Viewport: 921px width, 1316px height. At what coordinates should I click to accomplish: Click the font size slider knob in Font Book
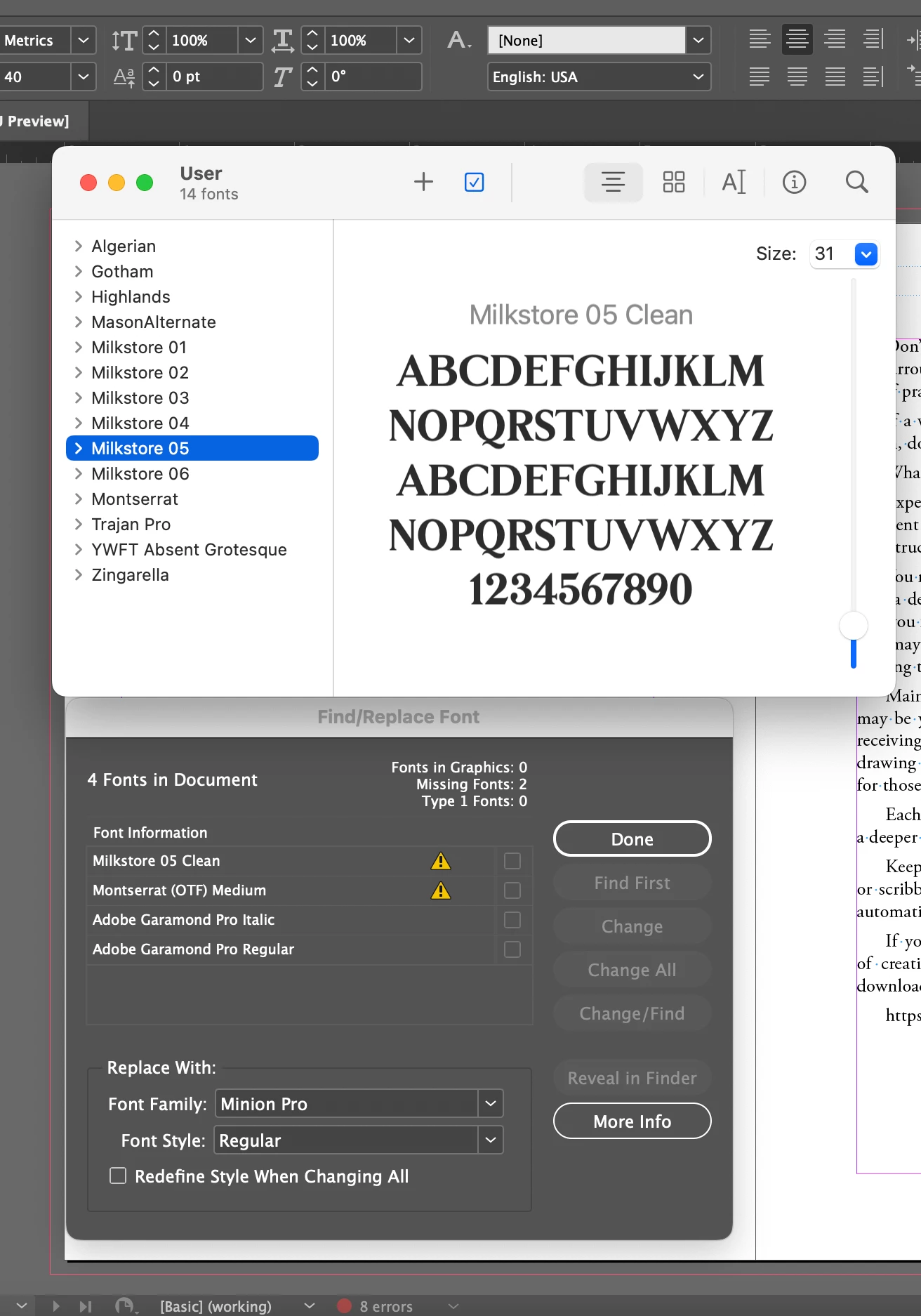tap(854, 625)
